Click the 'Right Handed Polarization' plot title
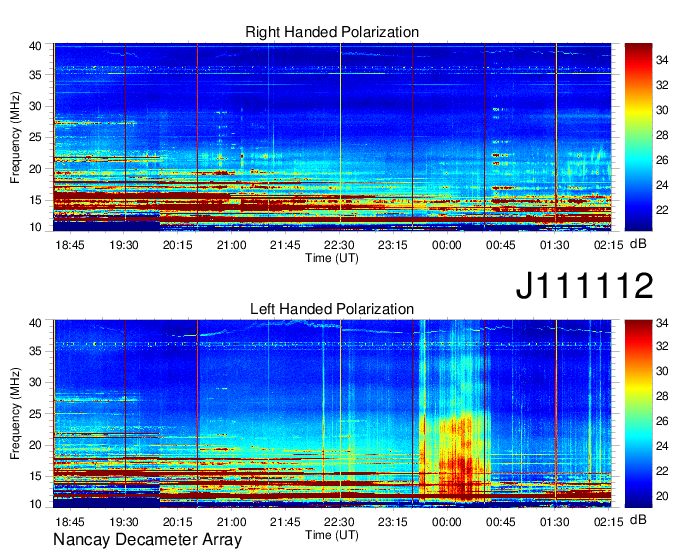This screenshot has height=552, width=680. (x=332, y=32)
